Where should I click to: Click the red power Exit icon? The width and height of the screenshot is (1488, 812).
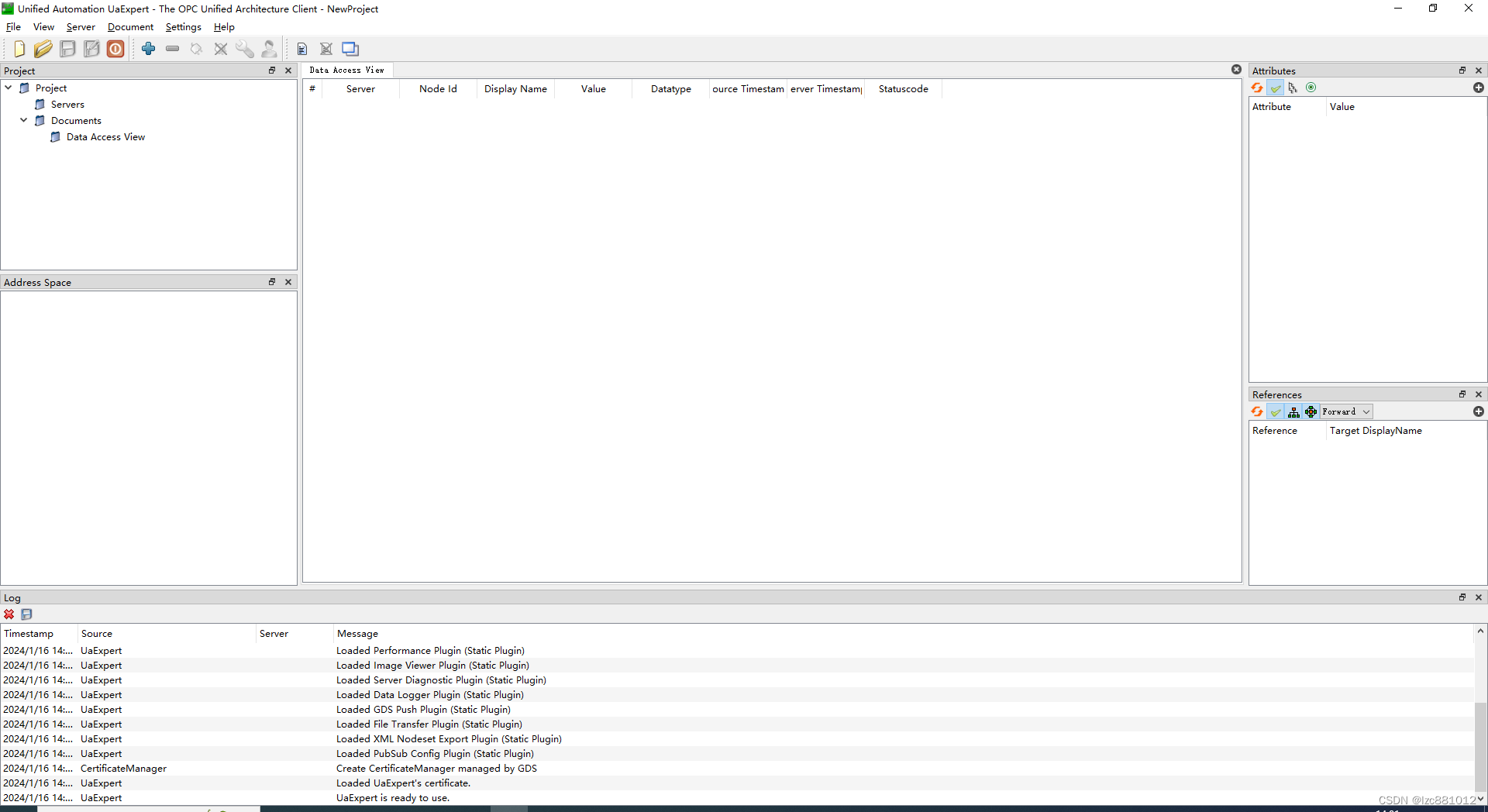point(115,49)
